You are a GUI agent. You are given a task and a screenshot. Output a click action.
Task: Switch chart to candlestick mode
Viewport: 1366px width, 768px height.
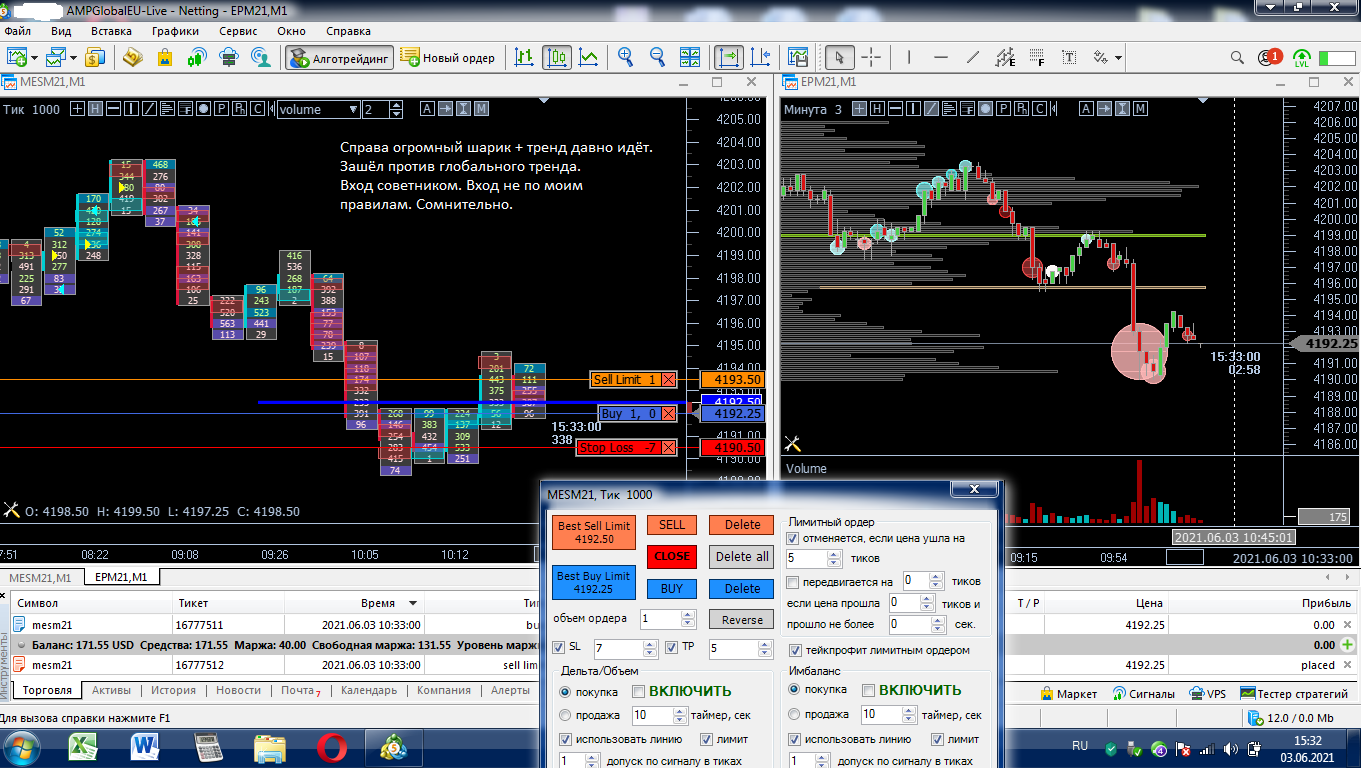pyautogui.click(x=557, y=57)
